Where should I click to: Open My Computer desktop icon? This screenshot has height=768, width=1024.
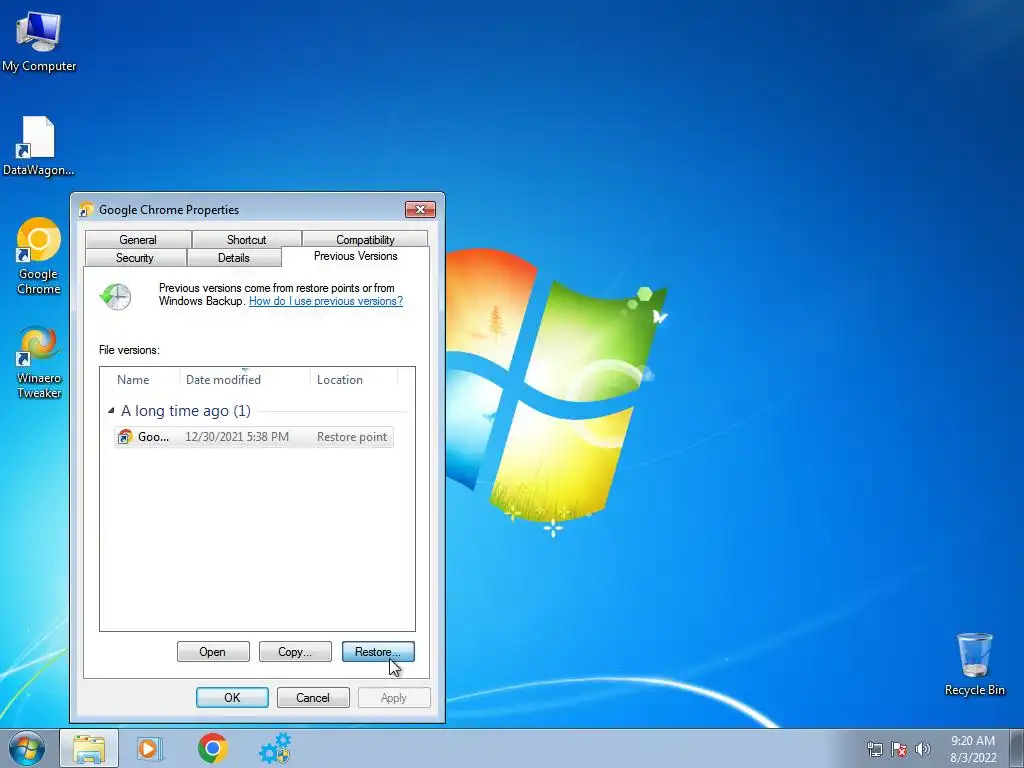[39, 42]
